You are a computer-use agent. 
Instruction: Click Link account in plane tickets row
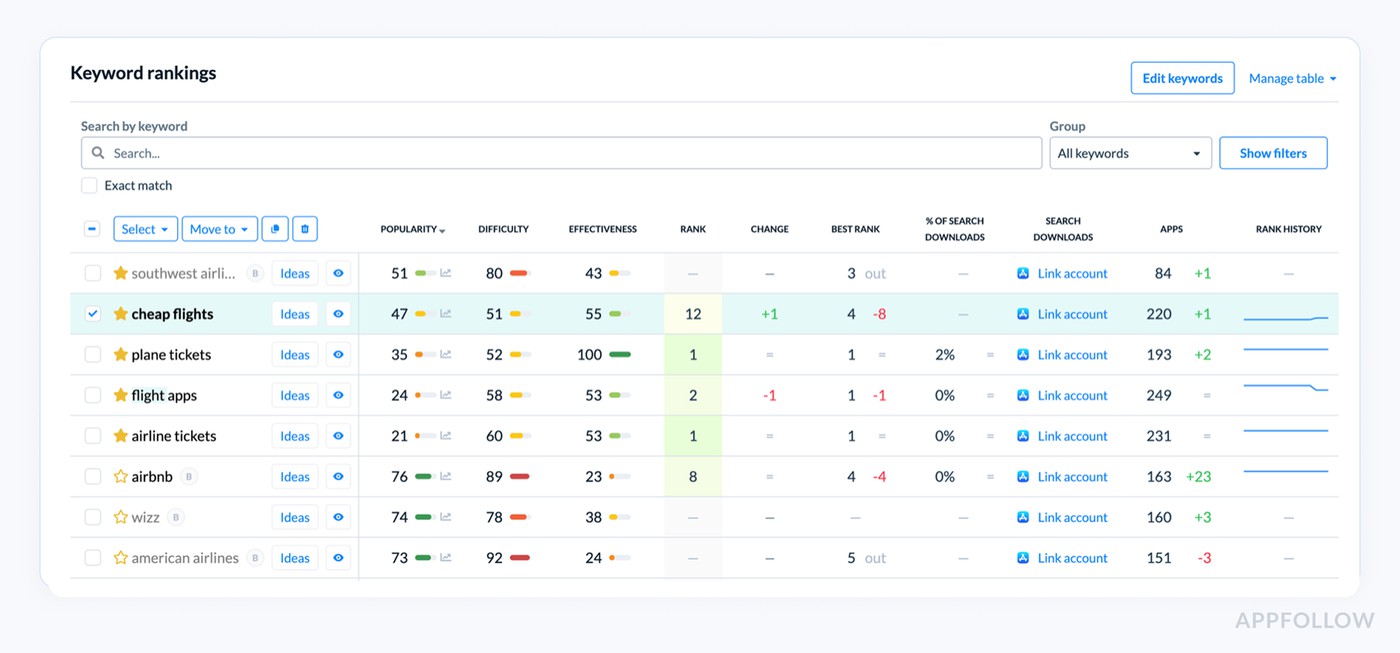(1072, 354)
